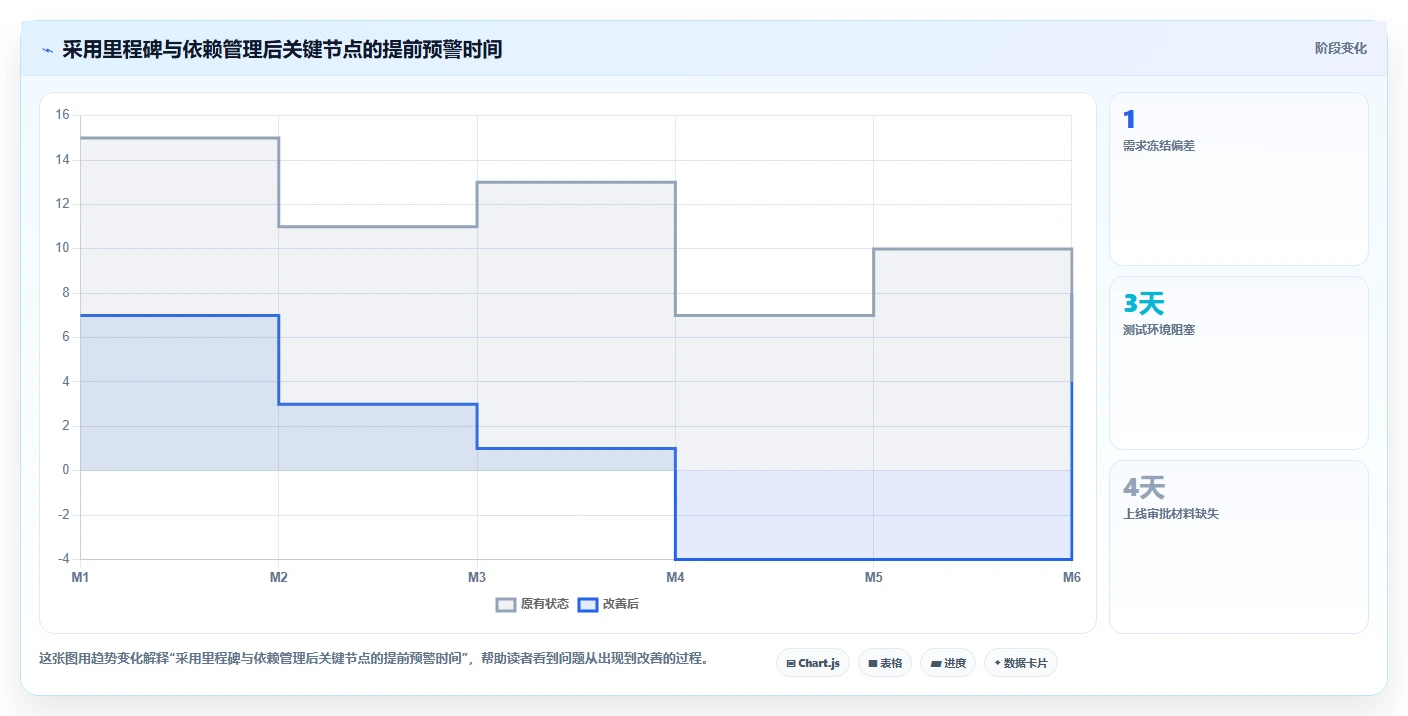Open the 上线审批材料缺失 data card
The width and height of the screenshot is (1408, 716).
coord(1238,547)
